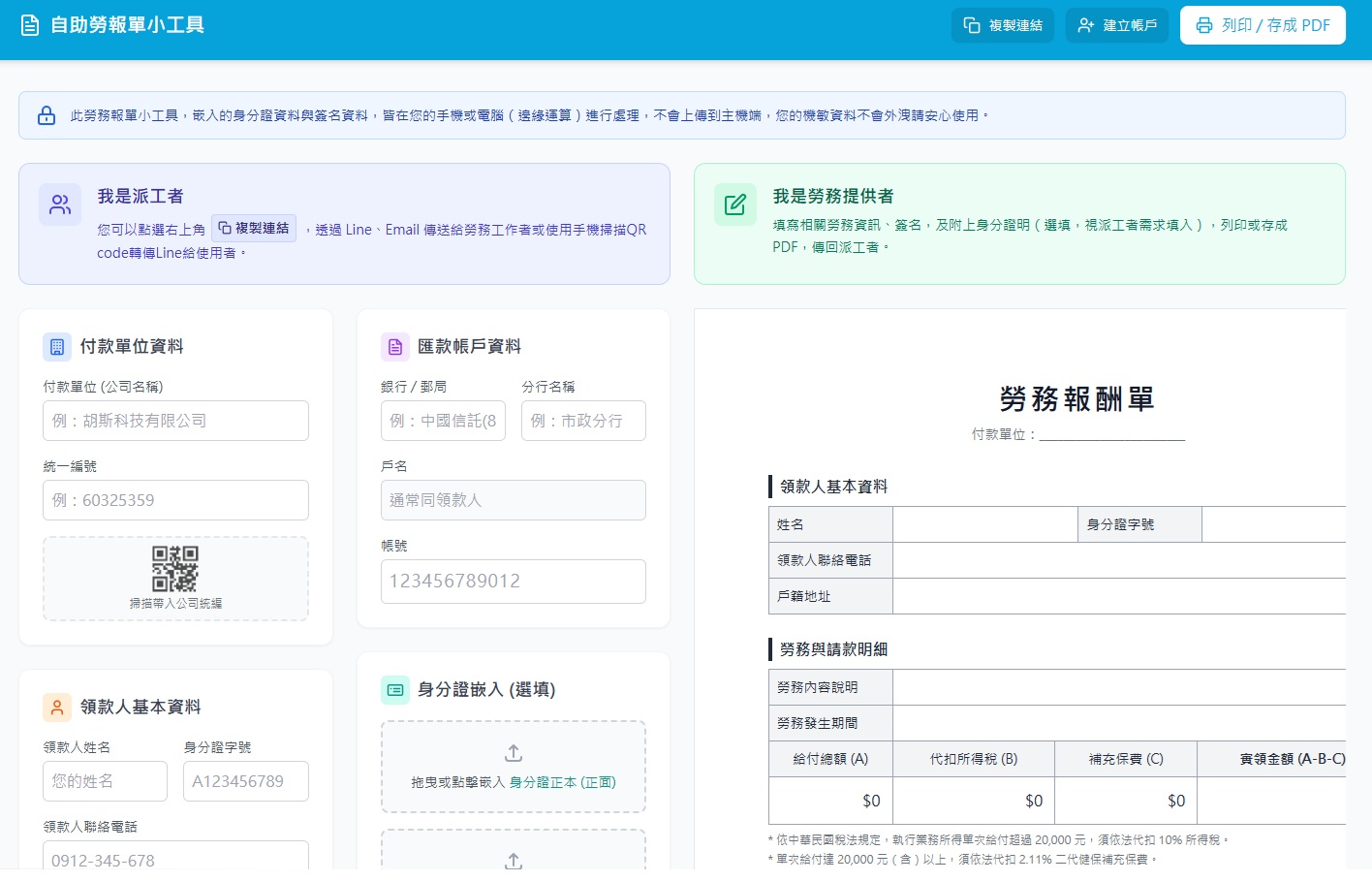The image size is (1372, 882).
Task: Click the 統一編號 input field
Action: (174, 499)
